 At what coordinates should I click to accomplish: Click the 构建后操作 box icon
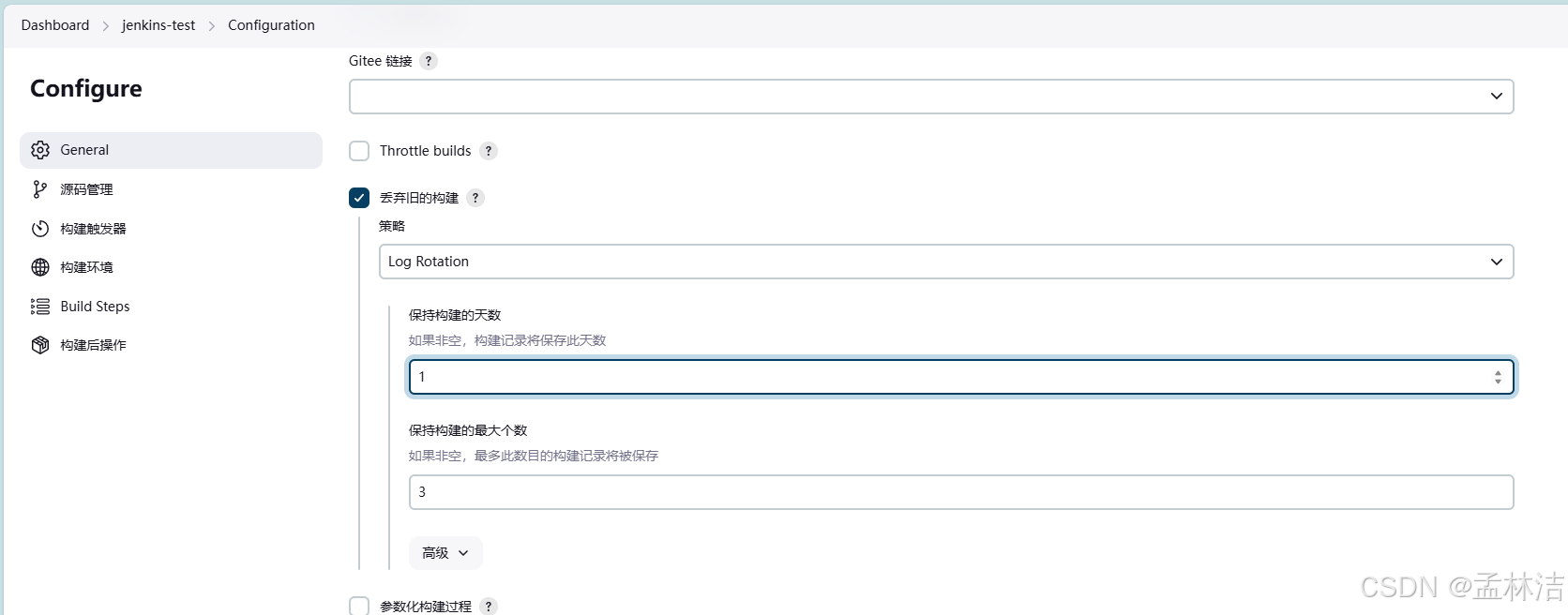[40, 345]
